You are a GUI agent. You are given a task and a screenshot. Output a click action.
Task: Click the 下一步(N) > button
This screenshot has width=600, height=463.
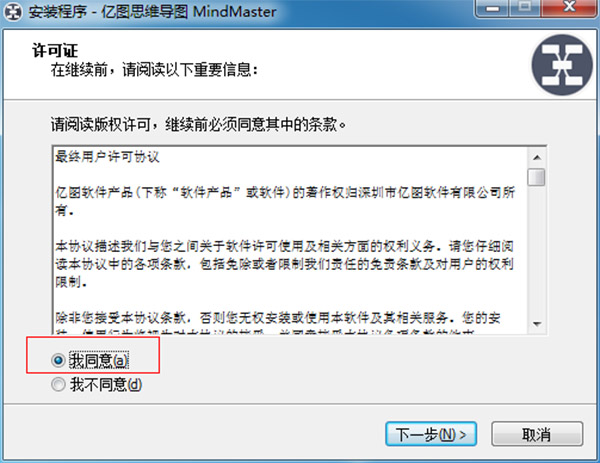point(431,434)
